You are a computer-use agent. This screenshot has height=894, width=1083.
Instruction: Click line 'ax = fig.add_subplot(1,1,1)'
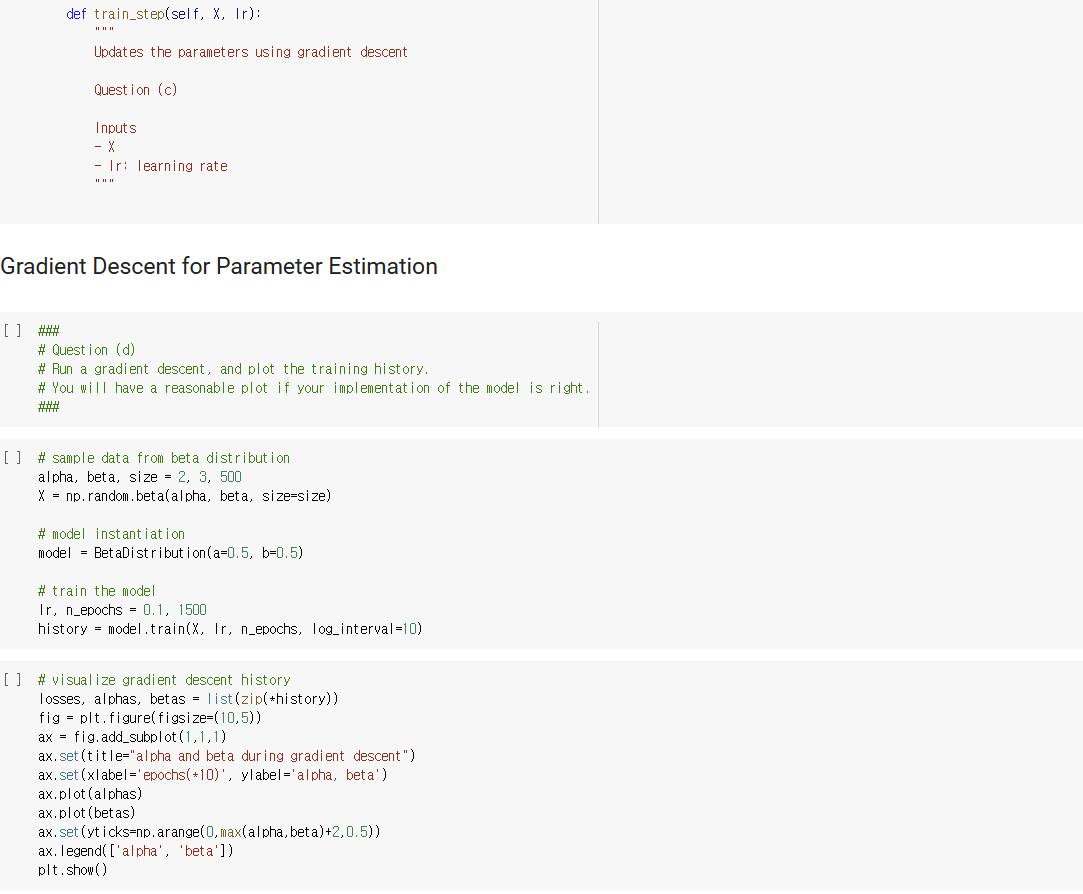[132, 736]
